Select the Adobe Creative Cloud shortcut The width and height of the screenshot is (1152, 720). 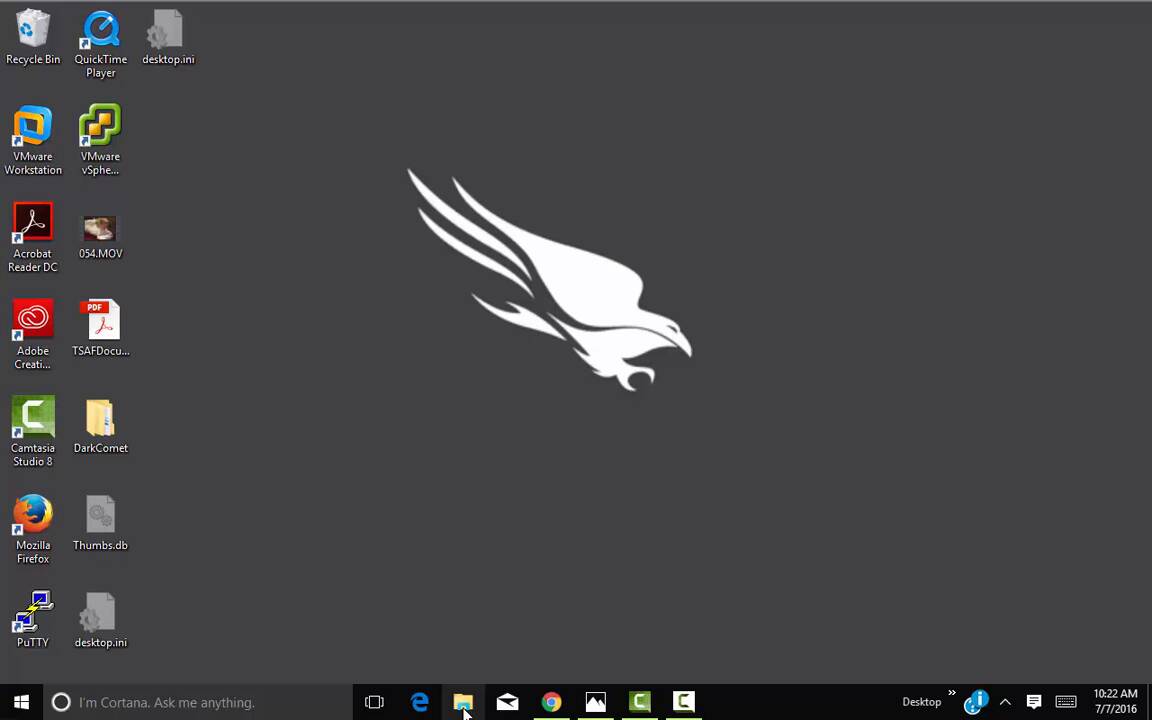(x=33, y=335)
